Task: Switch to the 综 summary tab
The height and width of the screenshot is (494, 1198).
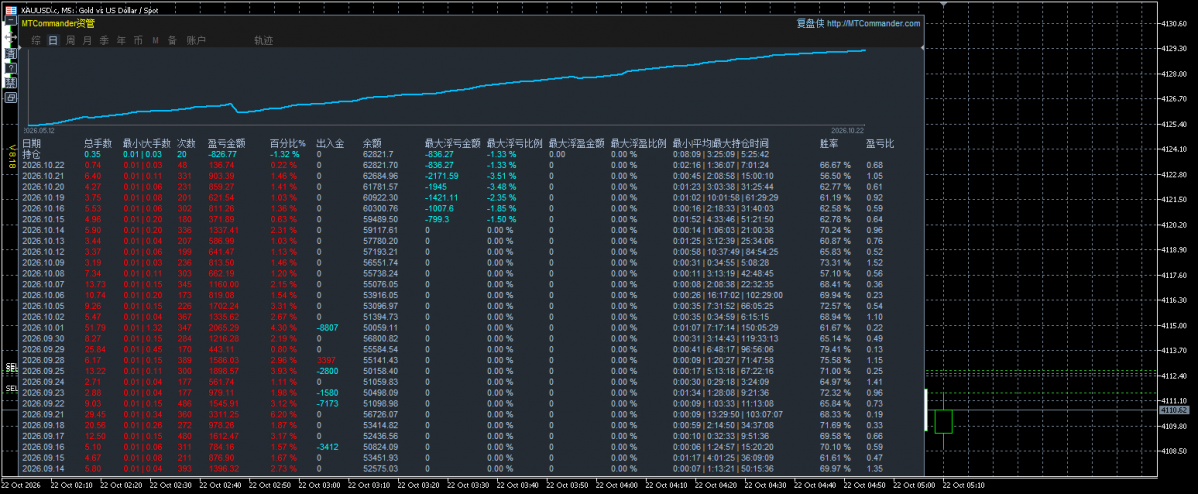Action: click(x=36, y=40)
